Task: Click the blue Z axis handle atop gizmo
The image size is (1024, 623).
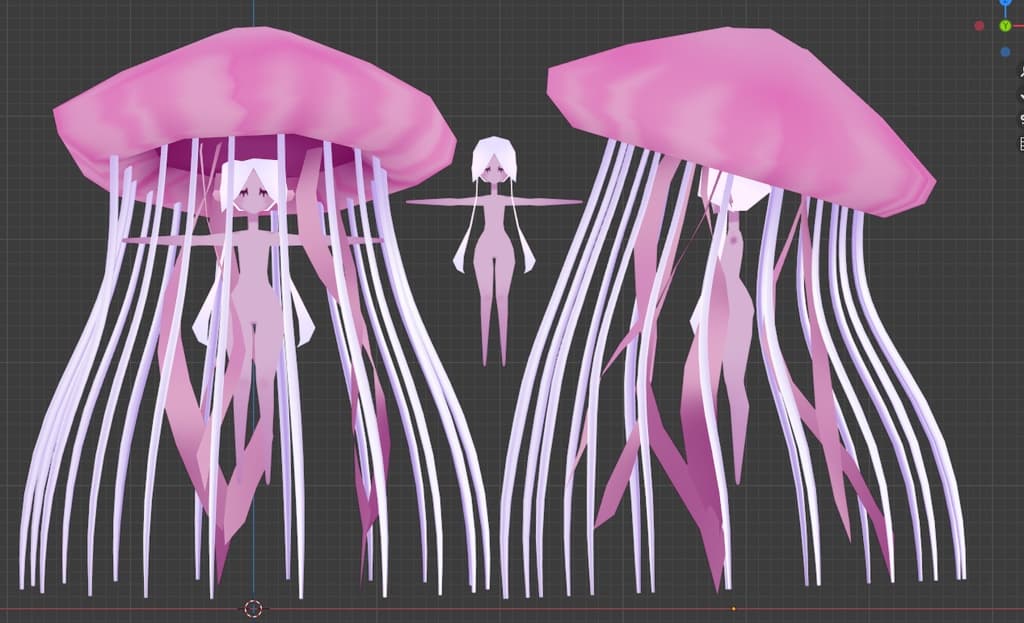Action: coord(1005,3)
